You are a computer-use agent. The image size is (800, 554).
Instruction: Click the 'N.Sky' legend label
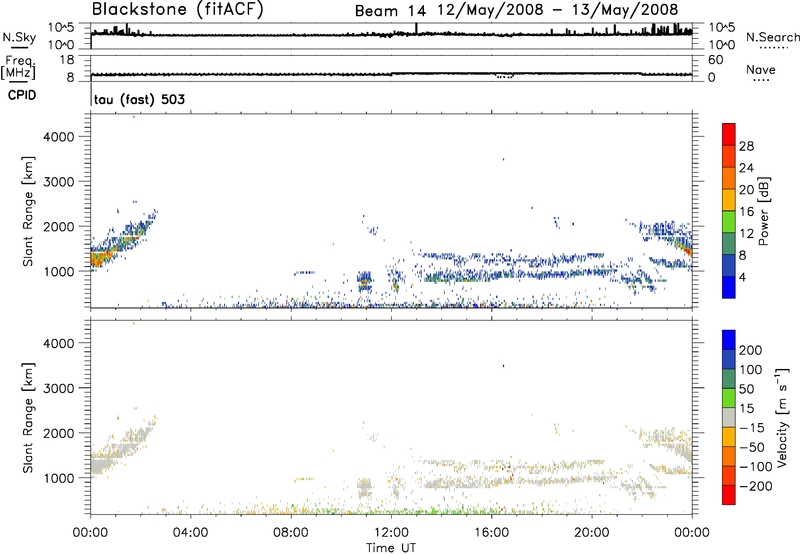pos(19,37)
